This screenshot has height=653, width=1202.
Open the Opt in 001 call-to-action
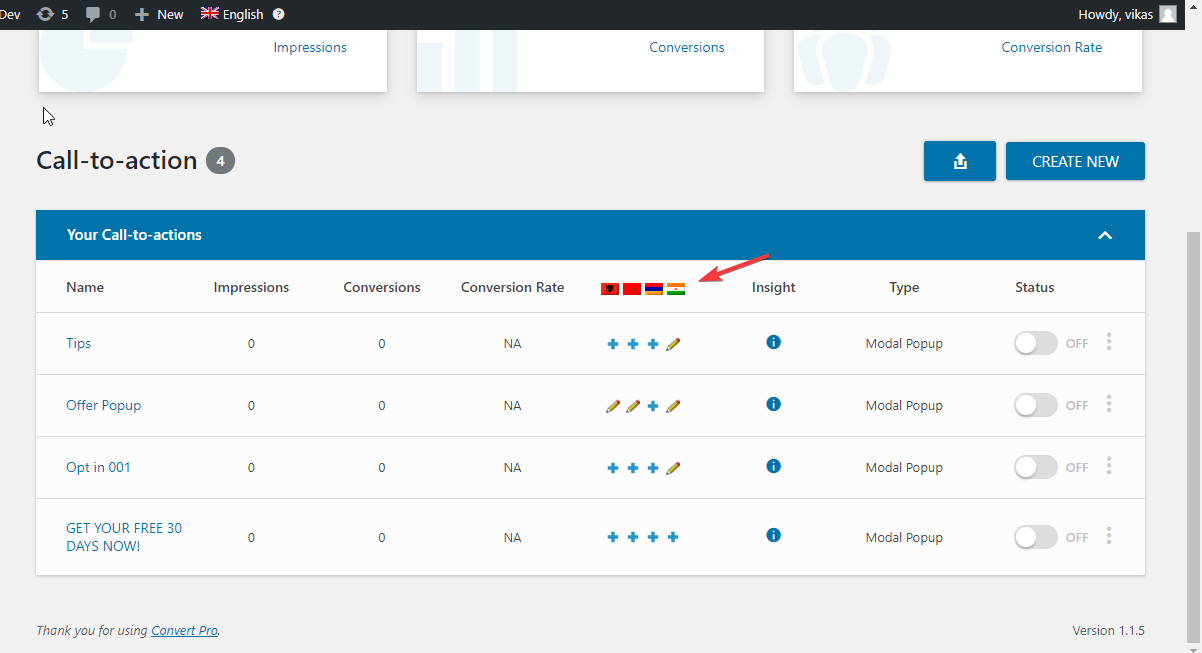(x=98, y=467)
